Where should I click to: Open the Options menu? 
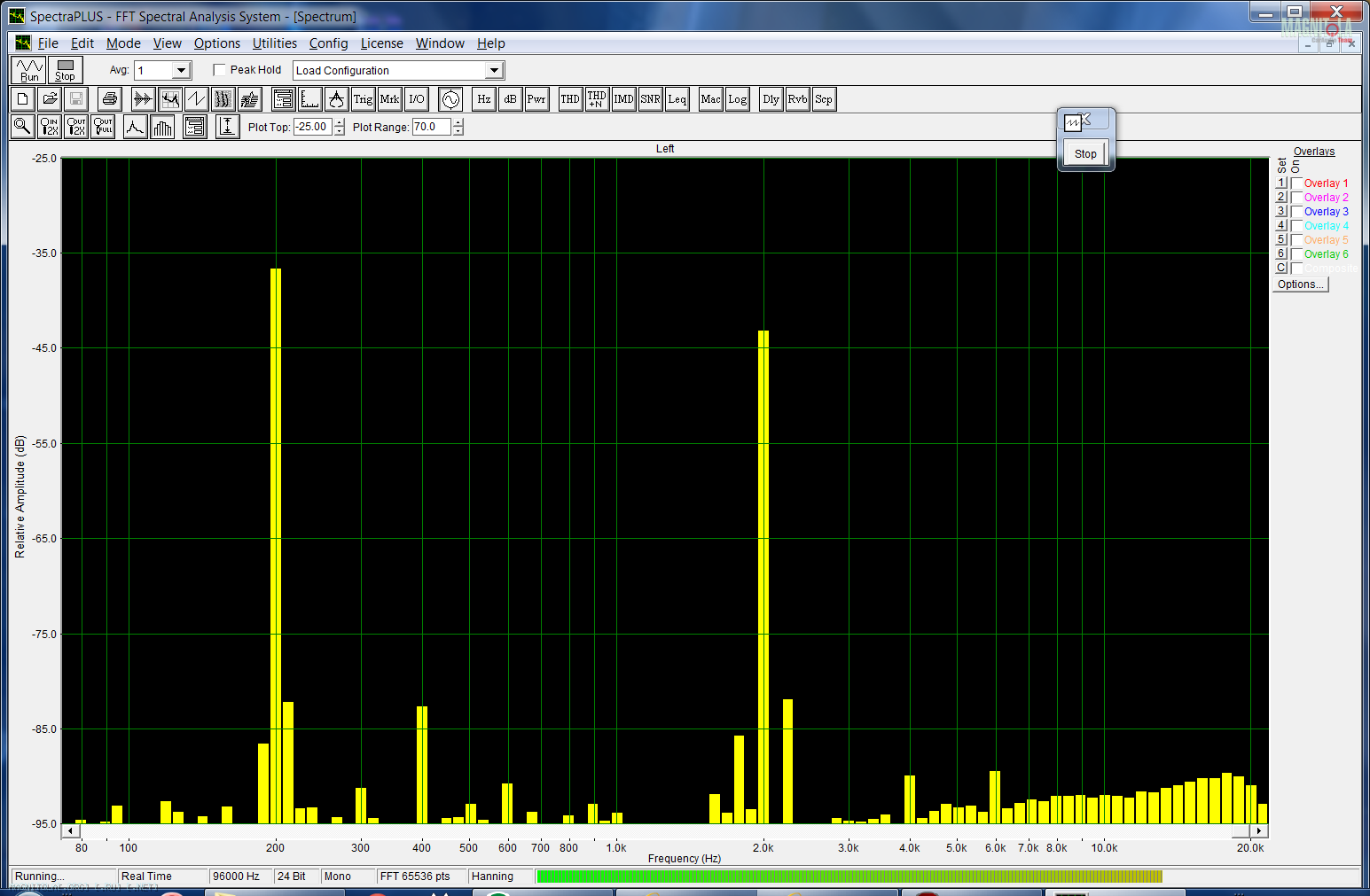click(x=217, y=43)
